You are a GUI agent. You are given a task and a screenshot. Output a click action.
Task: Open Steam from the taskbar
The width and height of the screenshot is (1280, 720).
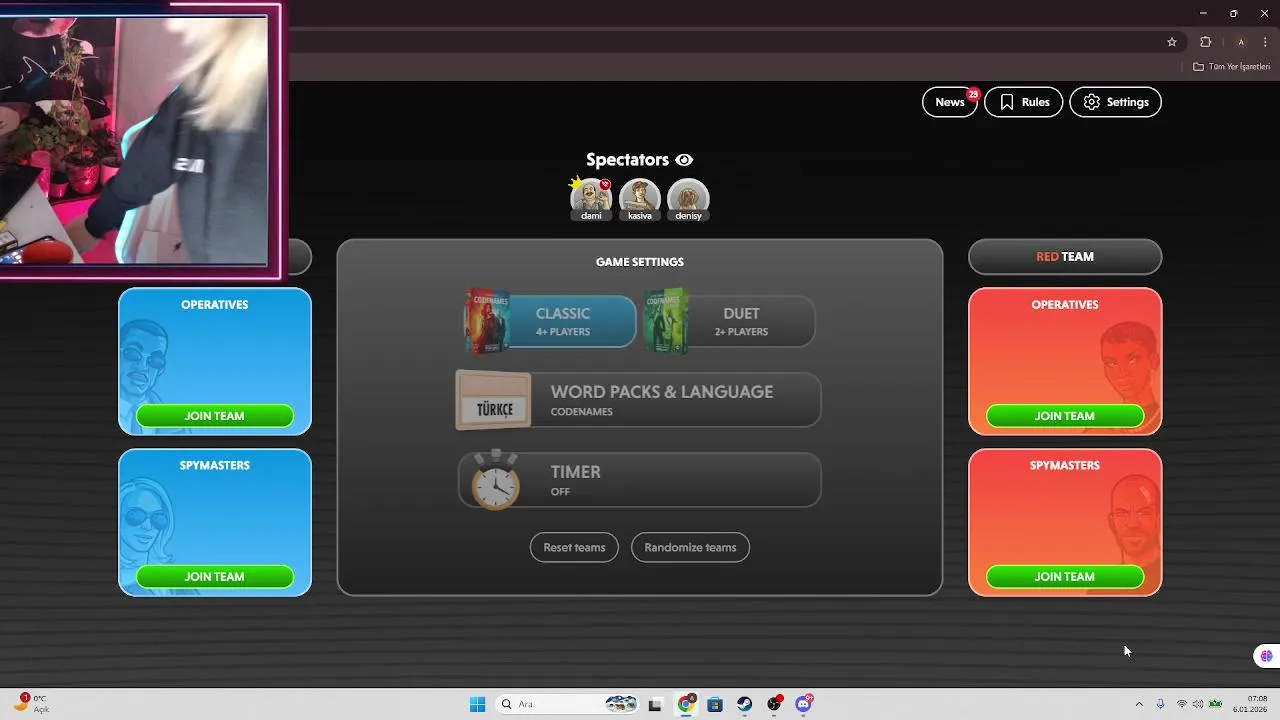tap(745, 704)
